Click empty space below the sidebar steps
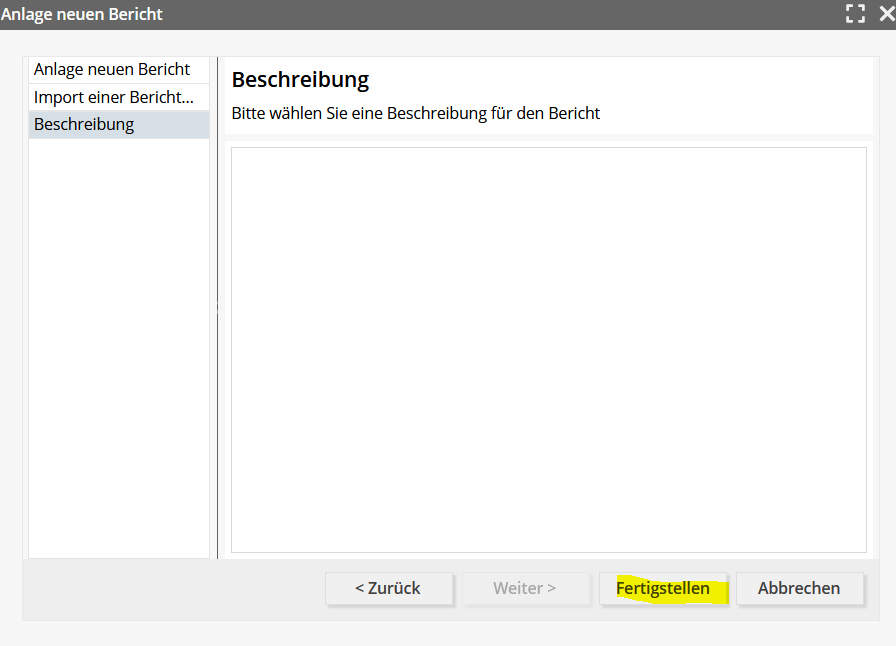896x646 pixels. click(x=118, y=350)
